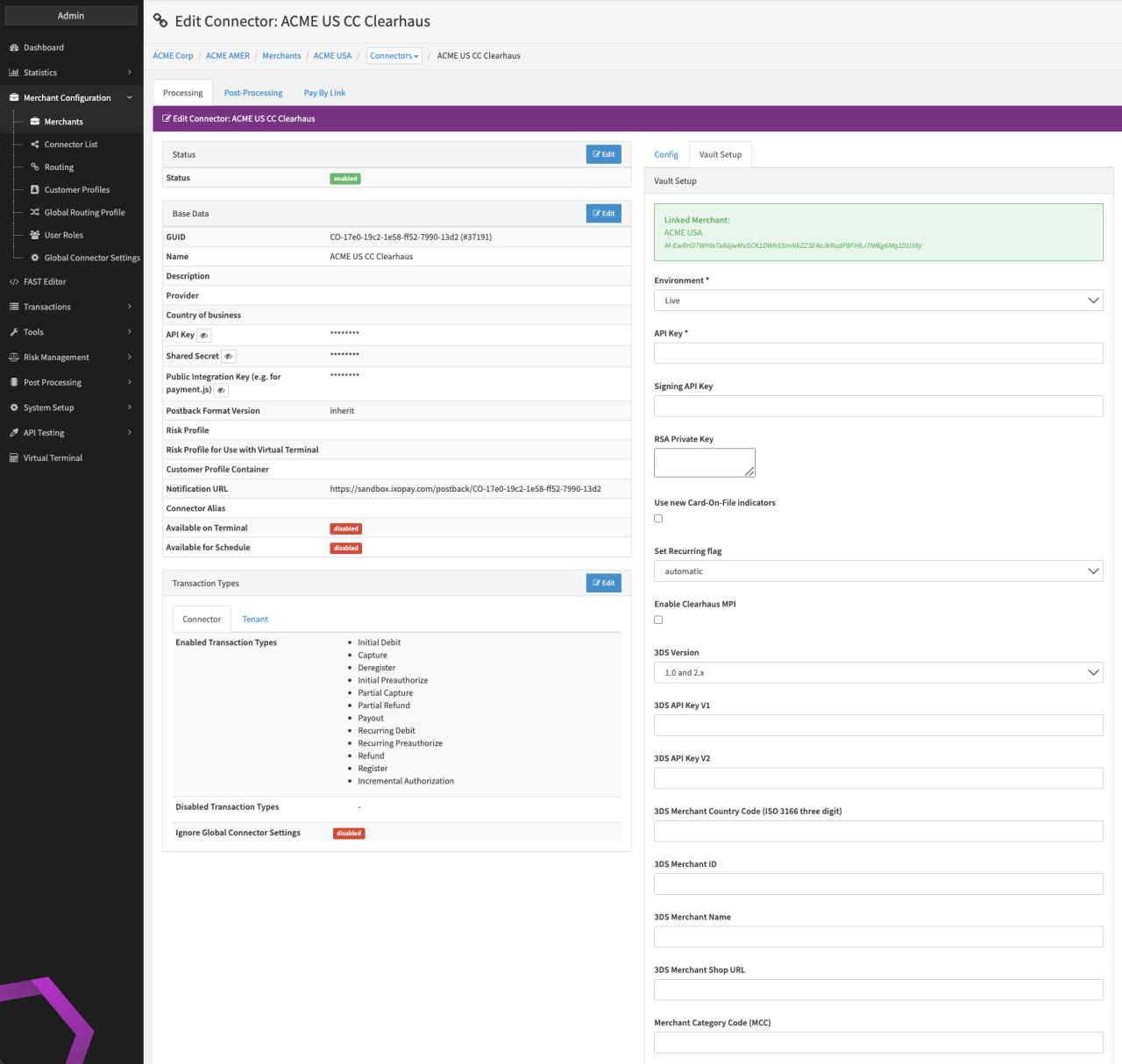1122x1064 pixels.
Task: Switch to the Post-Processing tab
Action: tap(252, 93)
